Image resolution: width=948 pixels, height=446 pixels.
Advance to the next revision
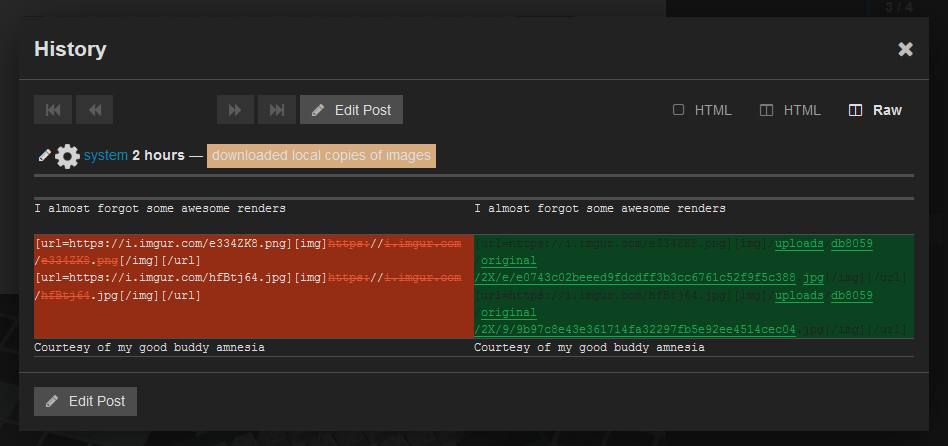coord(235,110)
